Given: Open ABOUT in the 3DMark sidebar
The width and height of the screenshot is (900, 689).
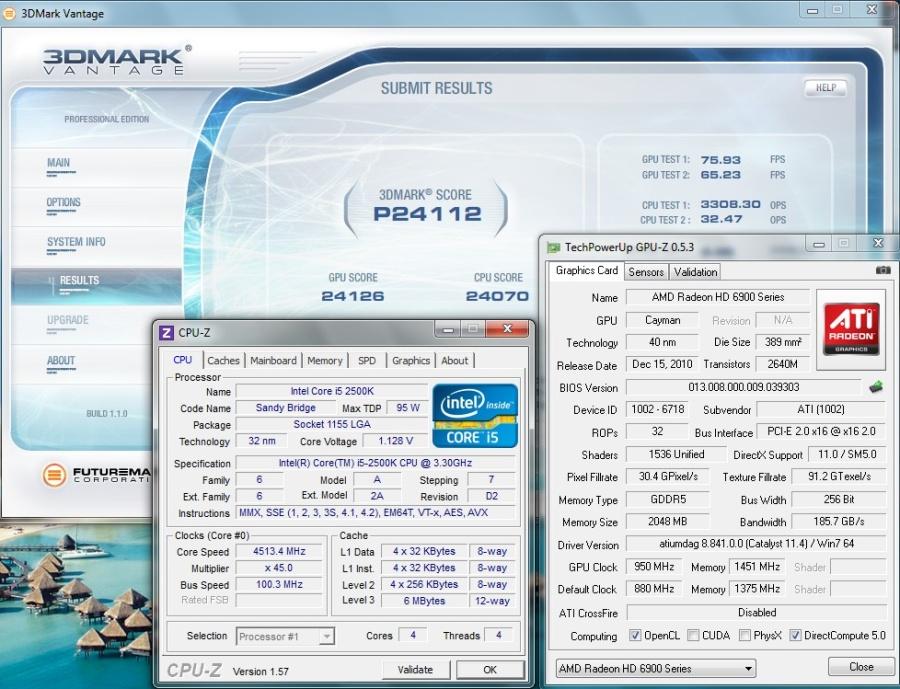Looking at the screenshot, I should [x=61, y=361].
